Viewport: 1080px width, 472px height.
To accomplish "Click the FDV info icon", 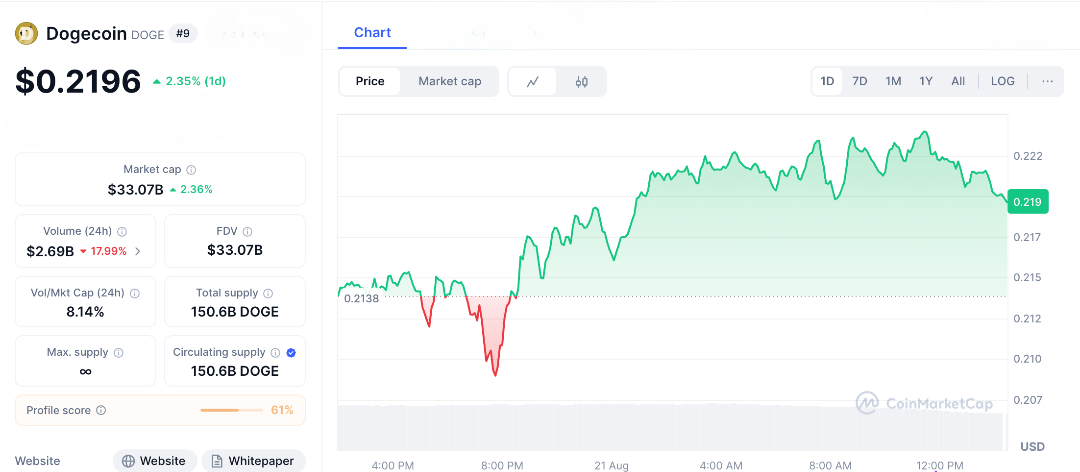I will (247, 231).
